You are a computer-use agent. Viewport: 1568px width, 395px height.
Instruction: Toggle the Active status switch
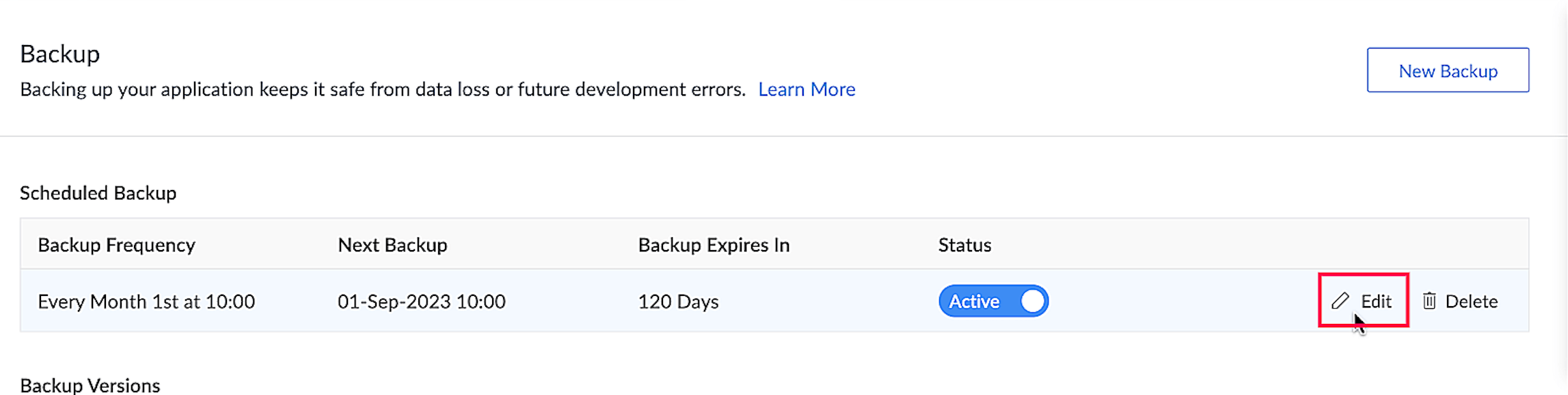pyautogui.click(x=993, y=301)
